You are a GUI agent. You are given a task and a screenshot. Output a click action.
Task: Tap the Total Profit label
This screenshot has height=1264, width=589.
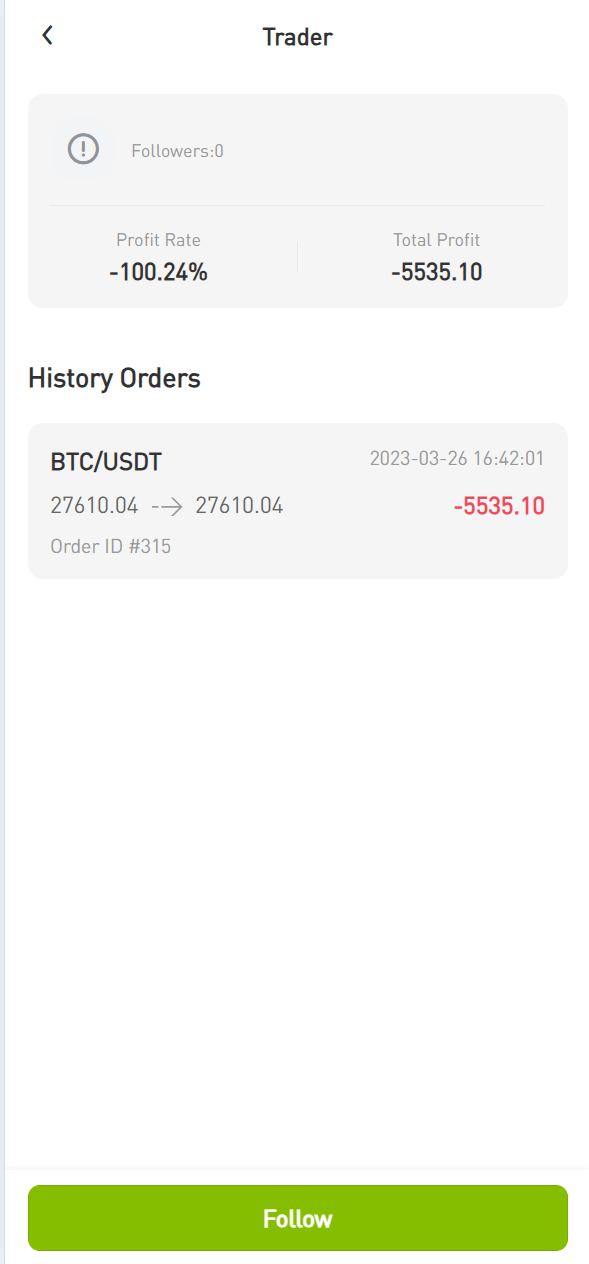437,240
